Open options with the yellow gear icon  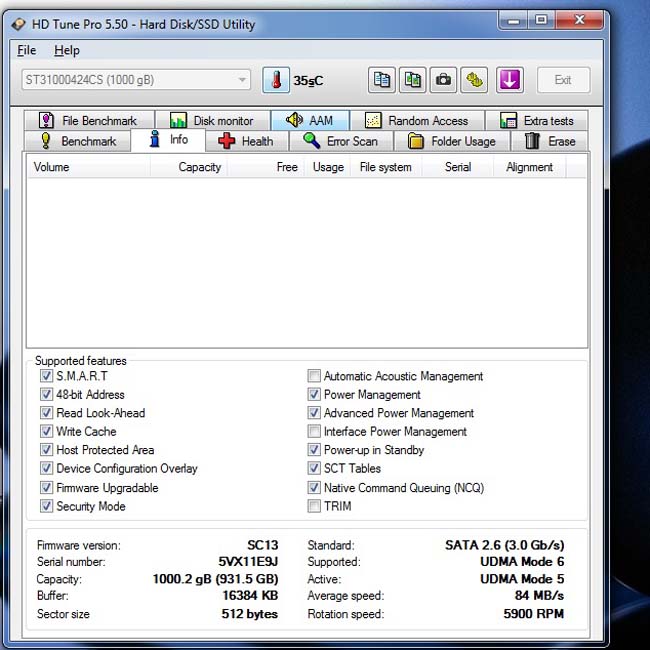point(474,80)
